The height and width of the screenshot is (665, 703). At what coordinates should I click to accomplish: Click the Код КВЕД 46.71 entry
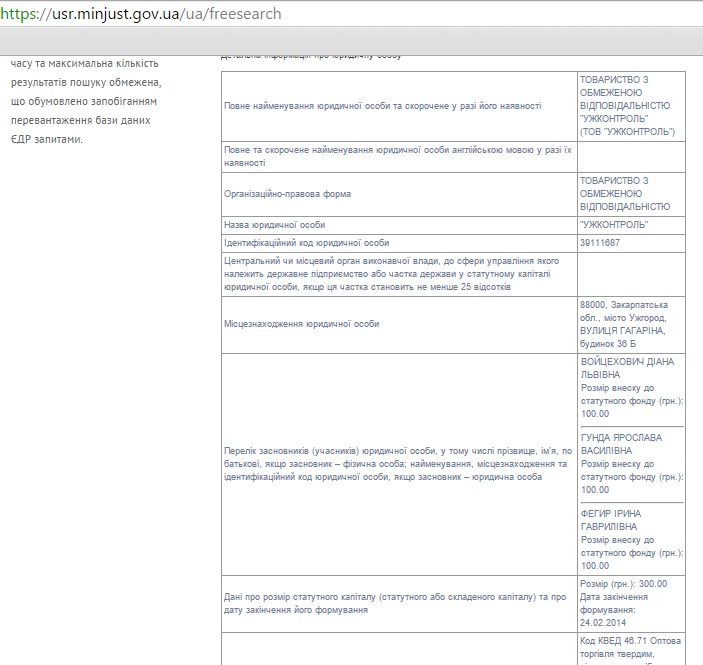[x=630, y=648]
